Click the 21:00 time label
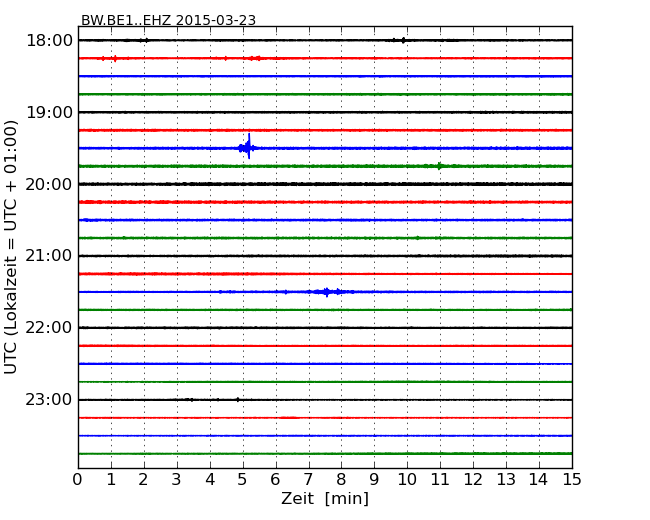 pos(49,256)
